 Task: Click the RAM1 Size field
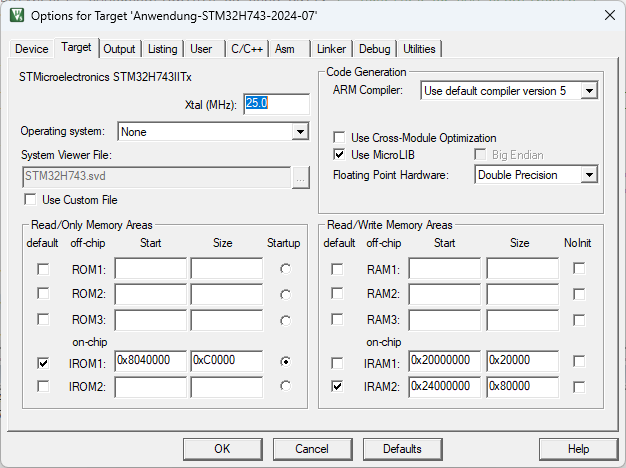(523, 268)
